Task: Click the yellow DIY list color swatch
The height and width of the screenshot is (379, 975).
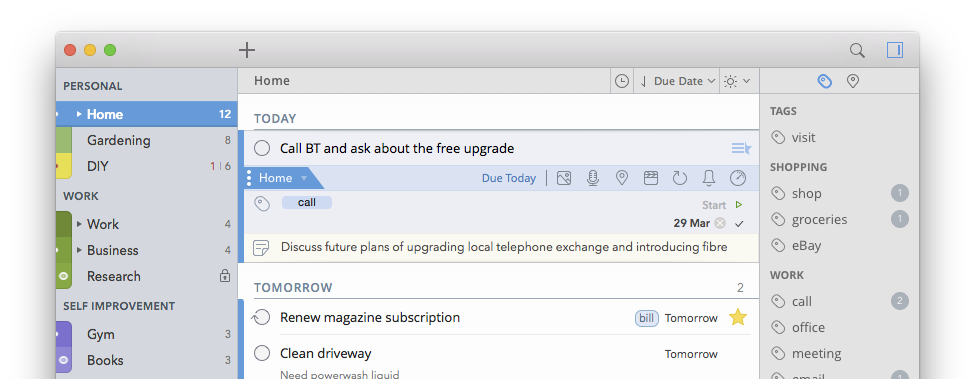Action: coord(64,167)
